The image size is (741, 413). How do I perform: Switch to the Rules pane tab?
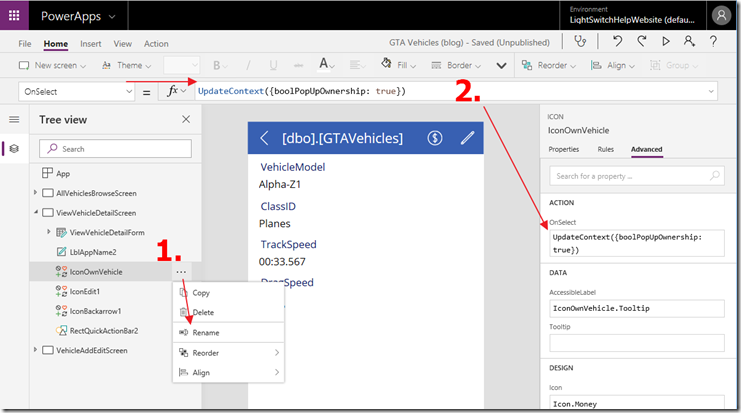605,149
